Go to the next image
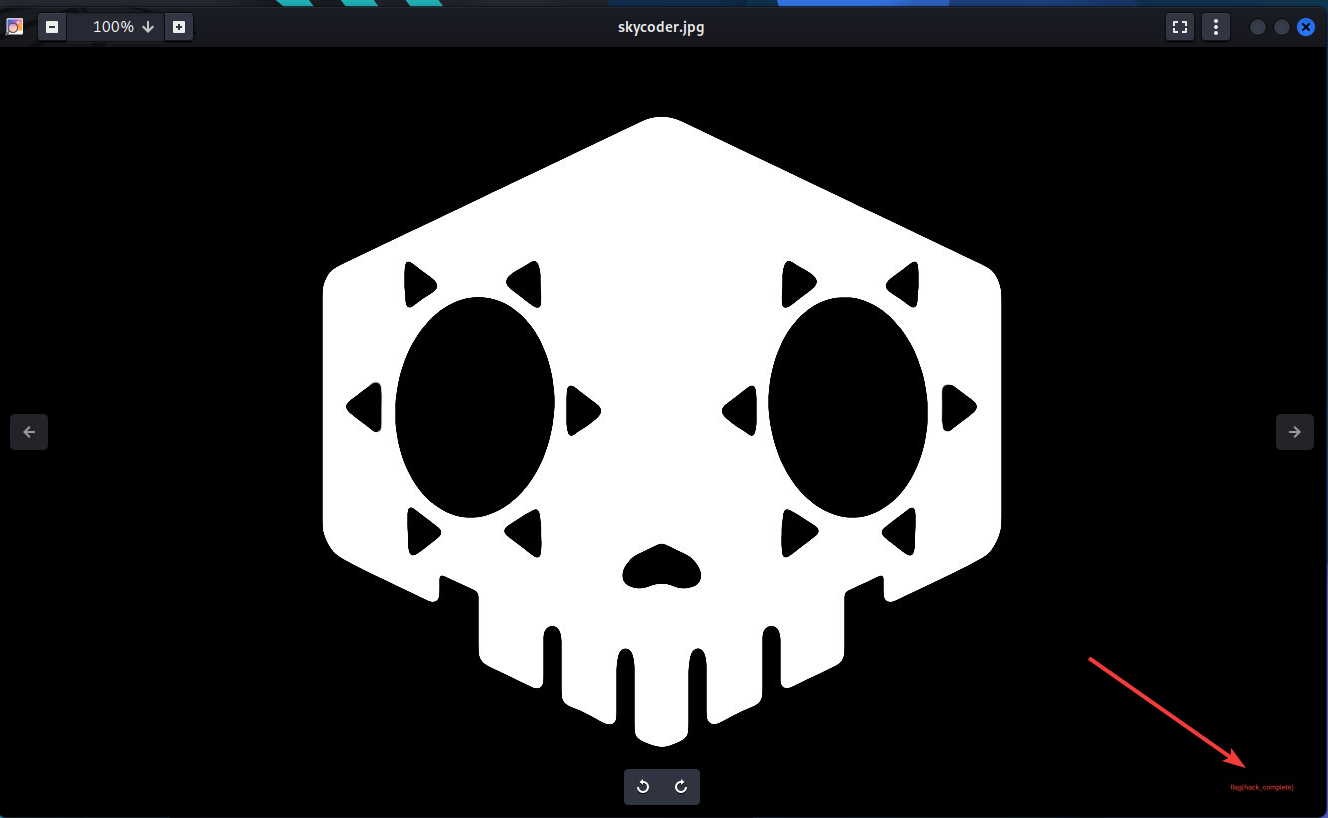The height and width of the screenshot is (818, 1328). click(1295, 432)
